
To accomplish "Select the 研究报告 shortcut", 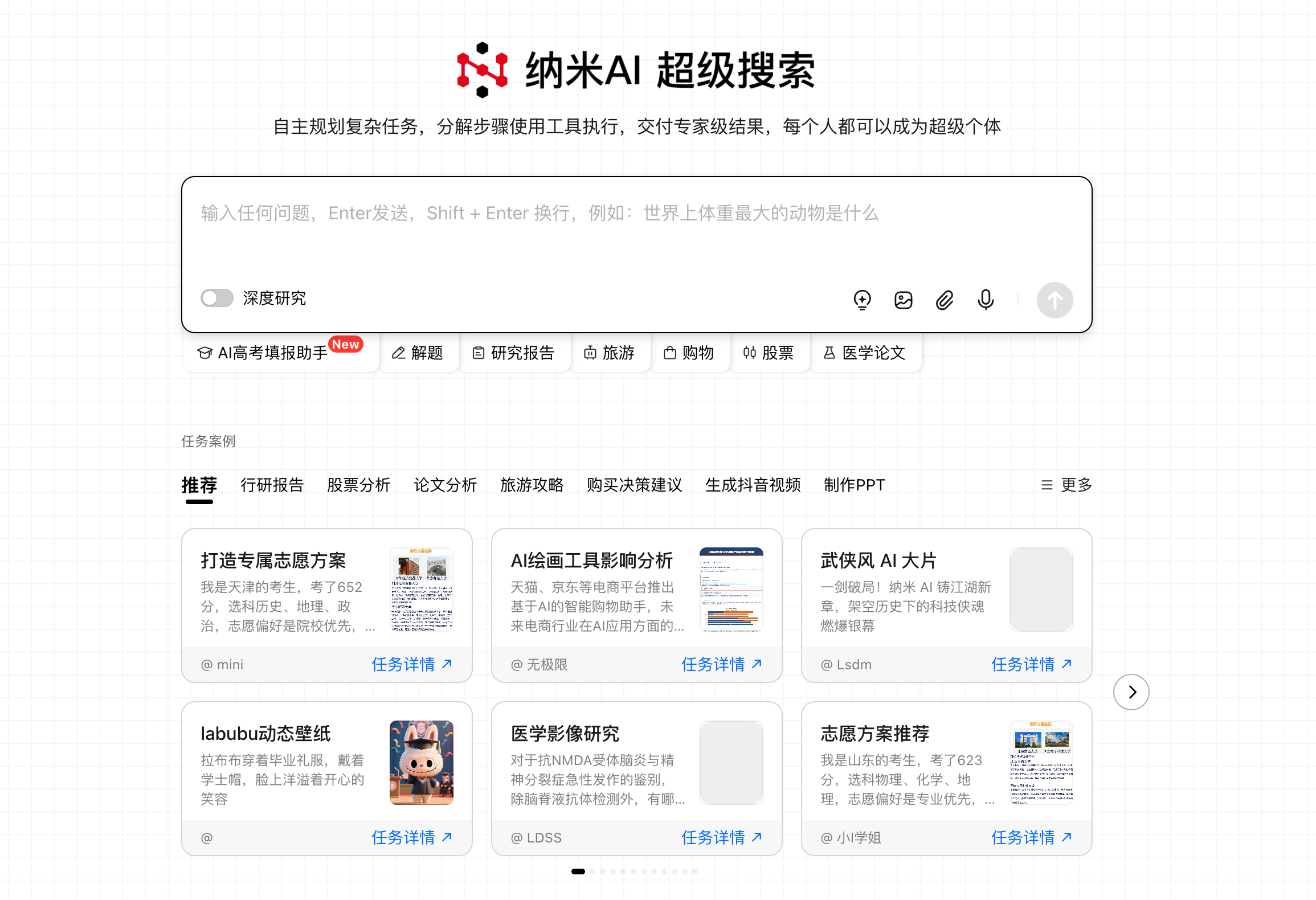I will click(513, 353).
